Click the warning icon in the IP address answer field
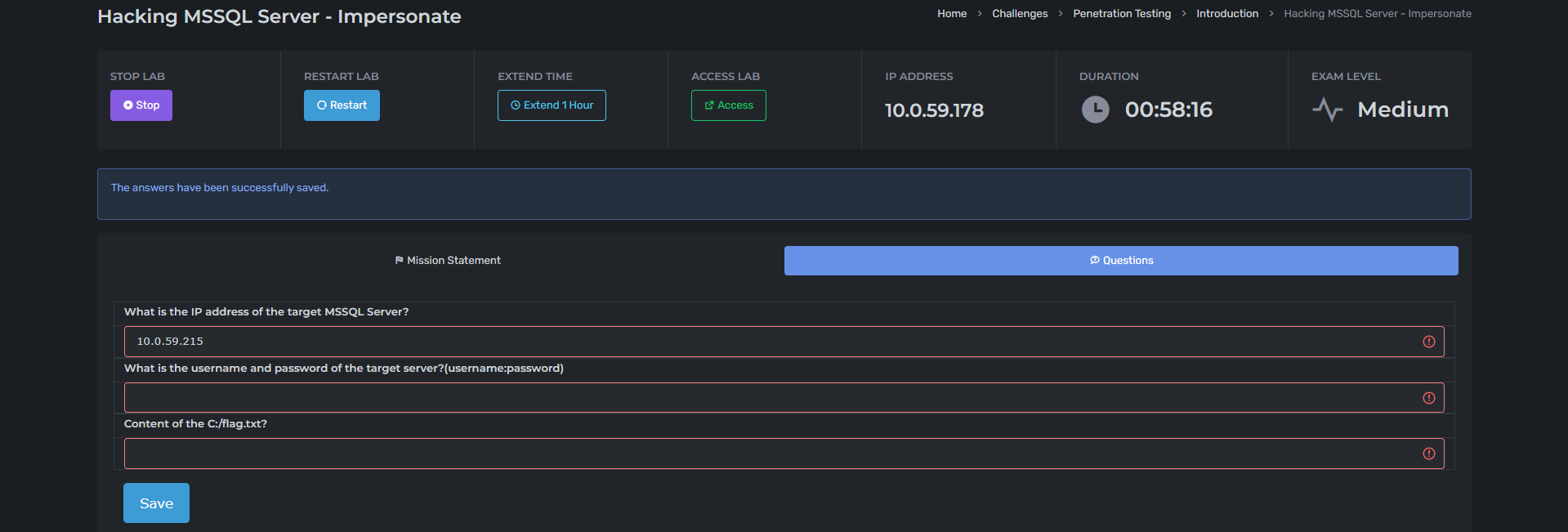This screenshot has height=532, width=1568. pos(1428,342)
